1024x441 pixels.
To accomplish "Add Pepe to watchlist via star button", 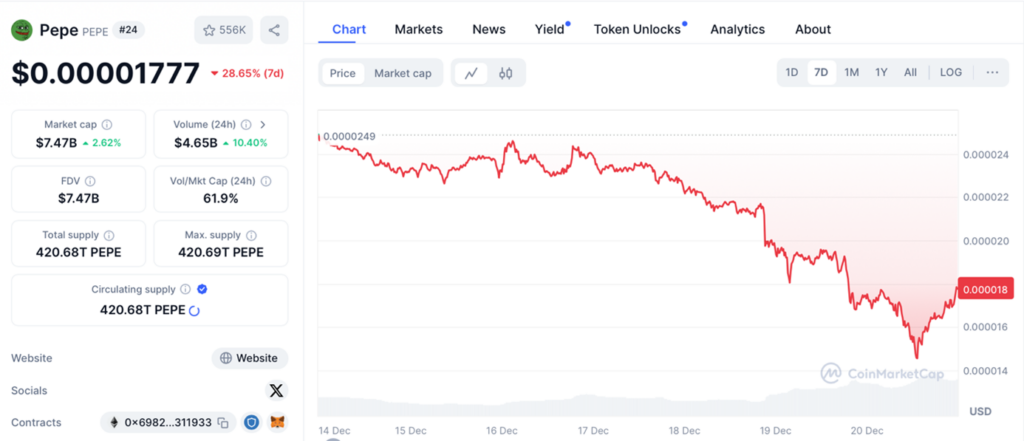I will coord(224,30).
